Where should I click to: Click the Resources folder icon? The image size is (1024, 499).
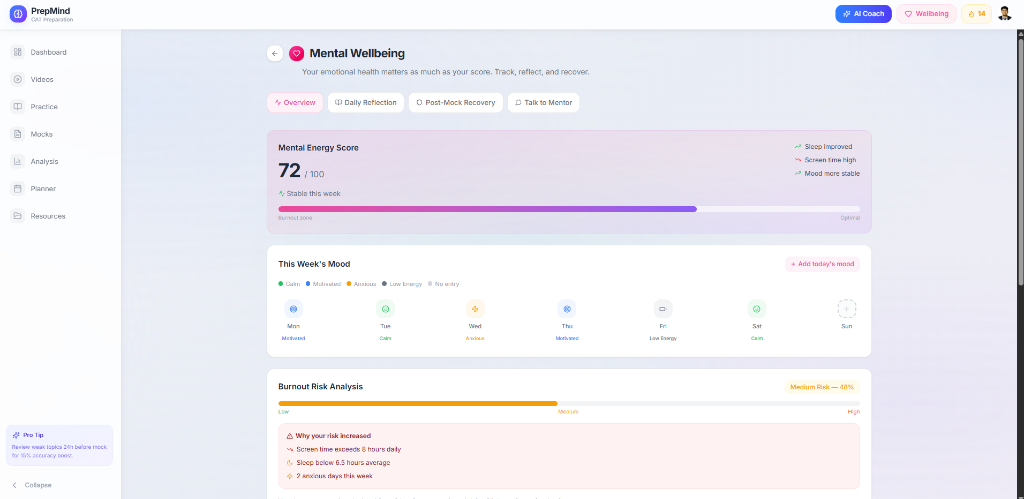tap(18, 216)
